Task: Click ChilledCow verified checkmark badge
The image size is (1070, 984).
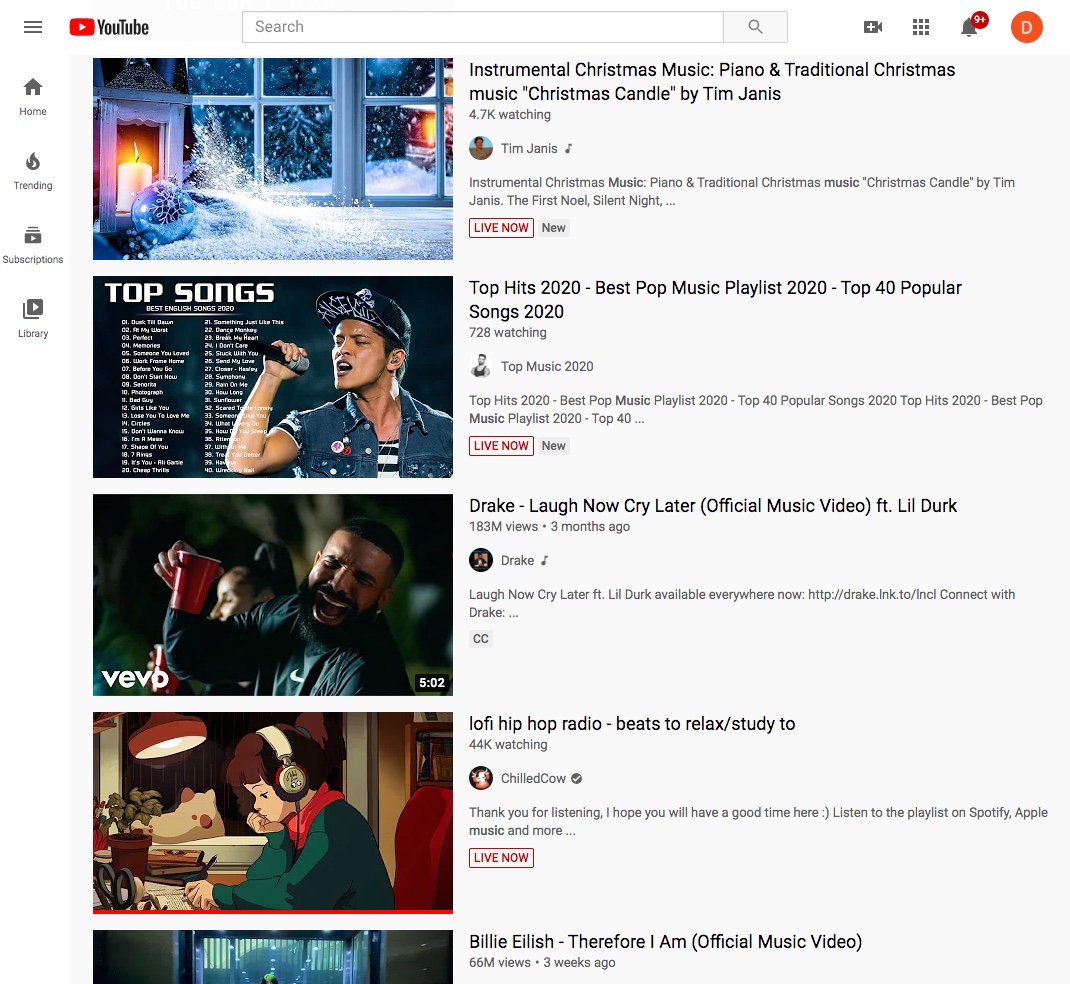Action: point(577,779)
